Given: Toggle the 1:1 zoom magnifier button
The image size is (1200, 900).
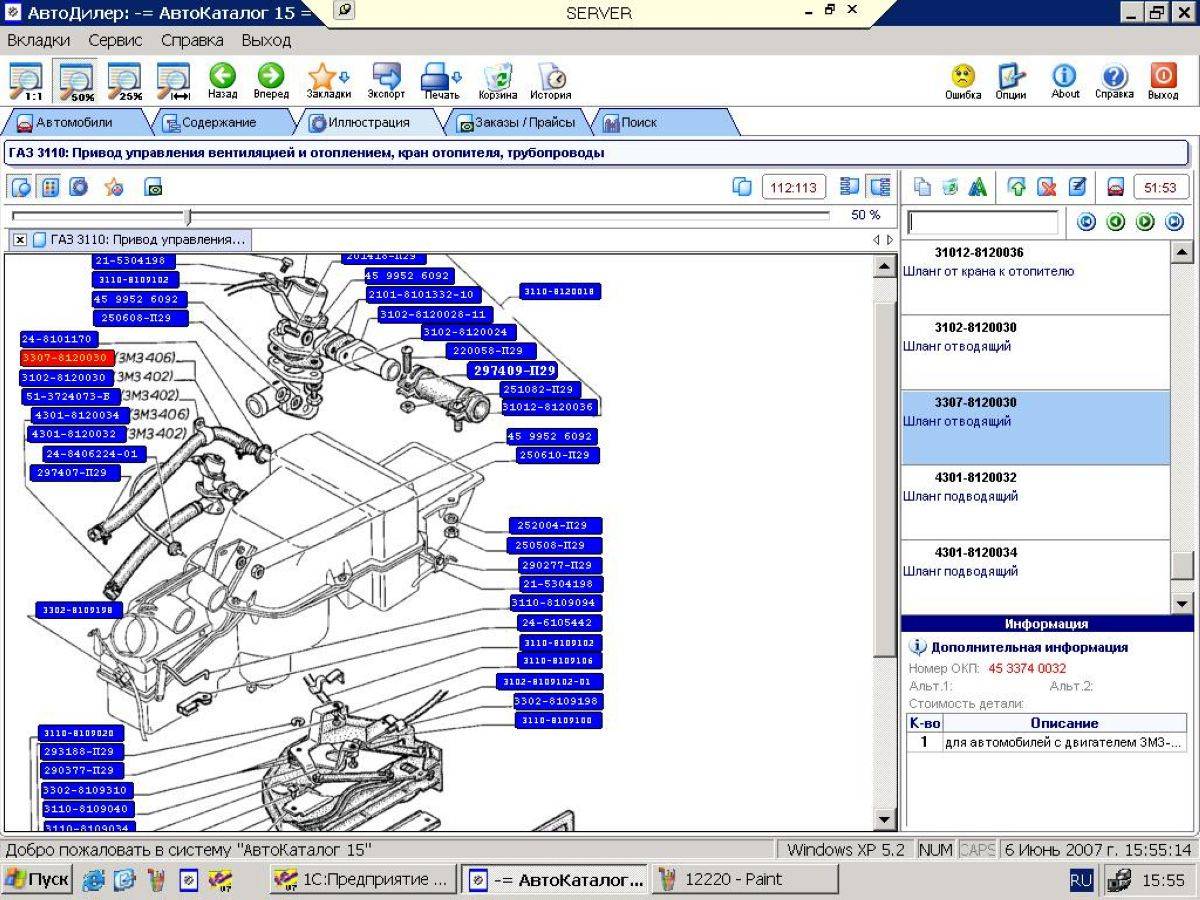Looking at the screenshot, I should point(26,80).
